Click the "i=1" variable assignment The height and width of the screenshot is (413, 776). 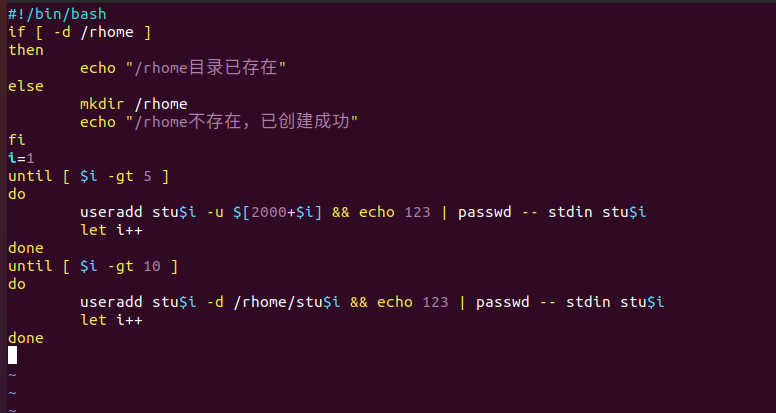click(21, 158)
